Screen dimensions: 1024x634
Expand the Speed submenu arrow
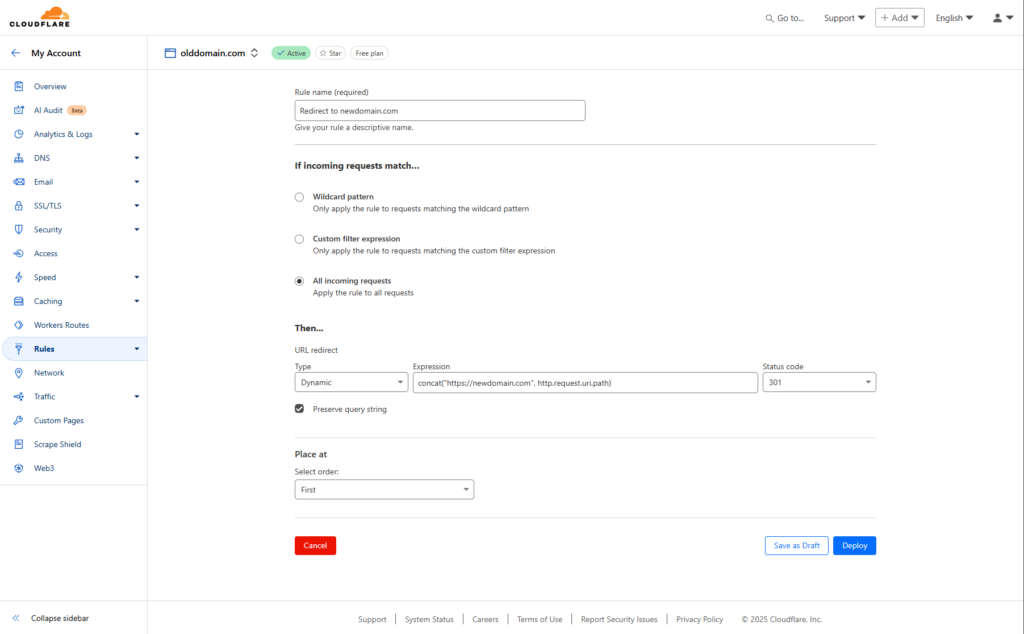tap(136, 277)
